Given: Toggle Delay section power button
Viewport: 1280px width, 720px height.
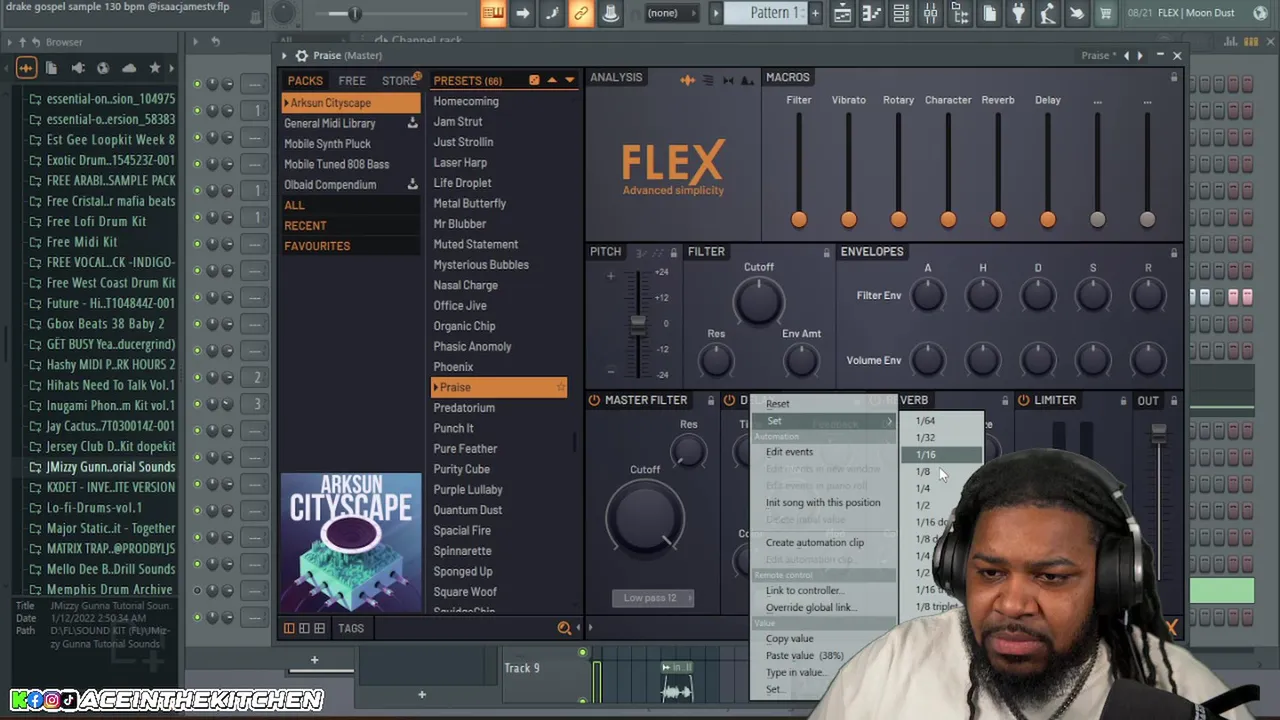Looking at the screenshot, I should 729,400.
